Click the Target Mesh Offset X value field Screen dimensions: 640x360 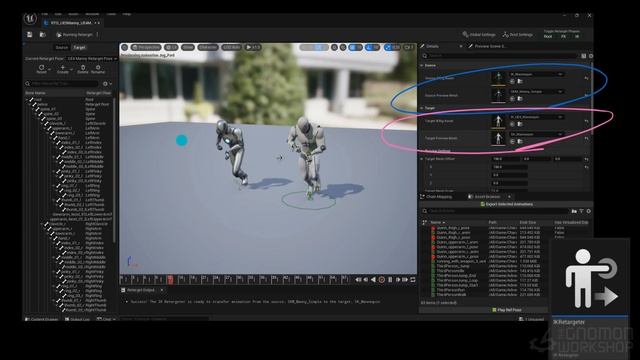509,167
